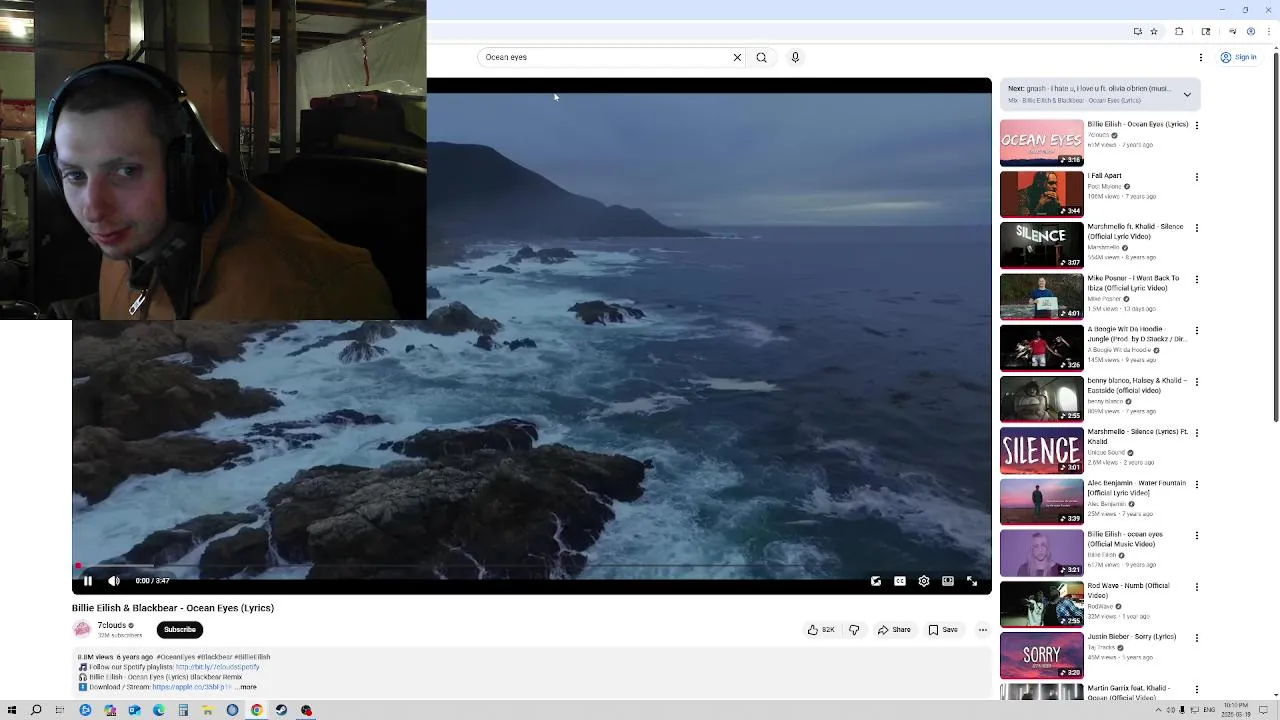Like the video (82K)

point(821,630)
